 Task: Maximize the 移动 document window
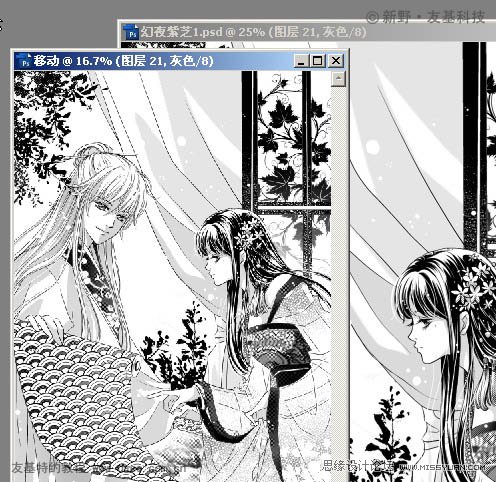(x=318, y=61)
